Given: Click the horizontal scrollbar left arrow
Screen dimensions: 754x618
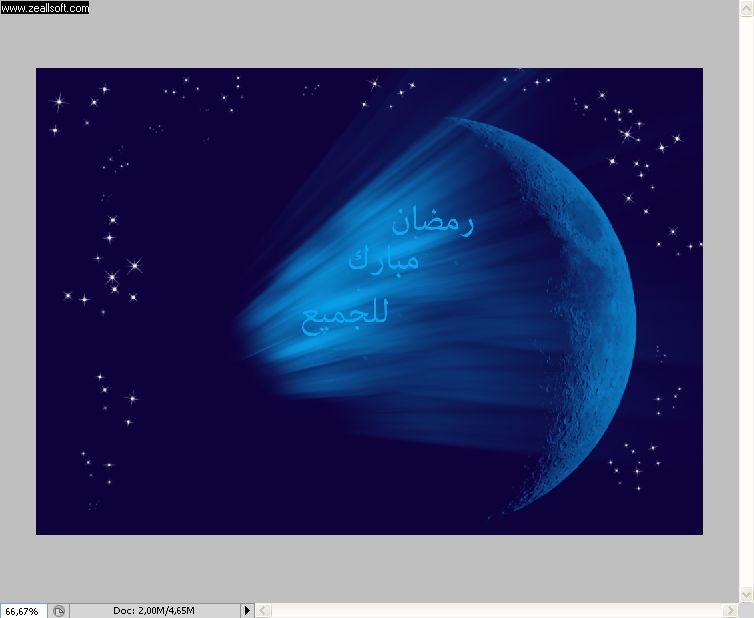Looking at the screenshot, I should point(263,610).
